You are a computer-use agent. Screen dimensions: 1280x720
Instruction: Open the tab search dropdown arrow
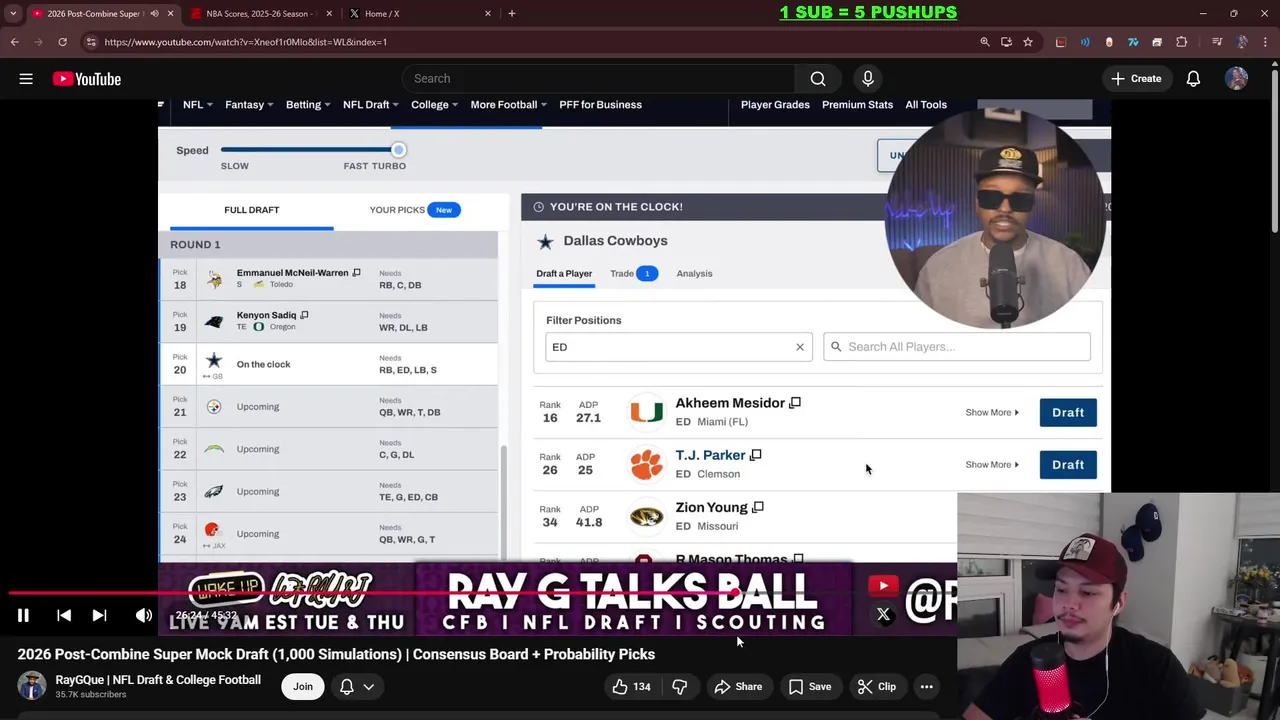coord(13,14)
